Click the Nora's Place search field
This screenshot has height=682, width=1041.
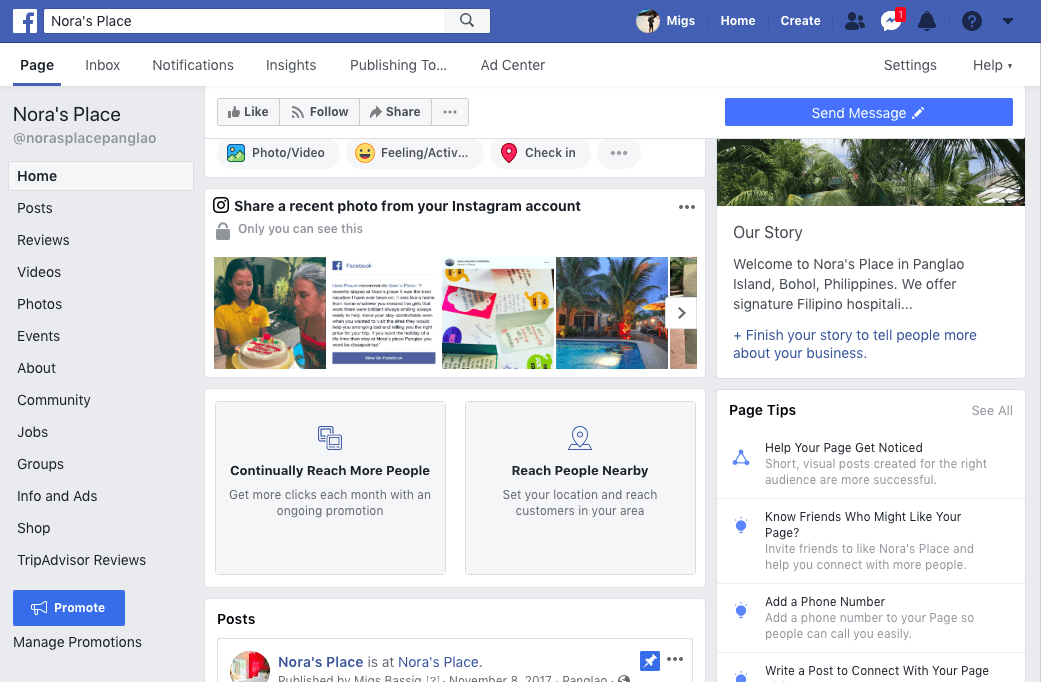244,21
